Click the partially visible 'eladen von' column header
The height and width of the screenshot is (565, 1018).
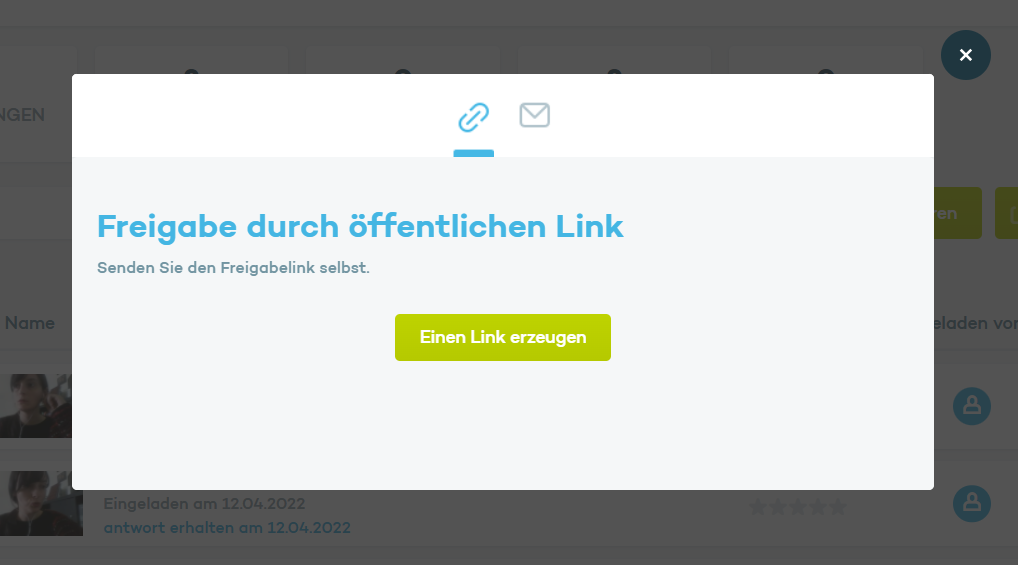(976, 323)
